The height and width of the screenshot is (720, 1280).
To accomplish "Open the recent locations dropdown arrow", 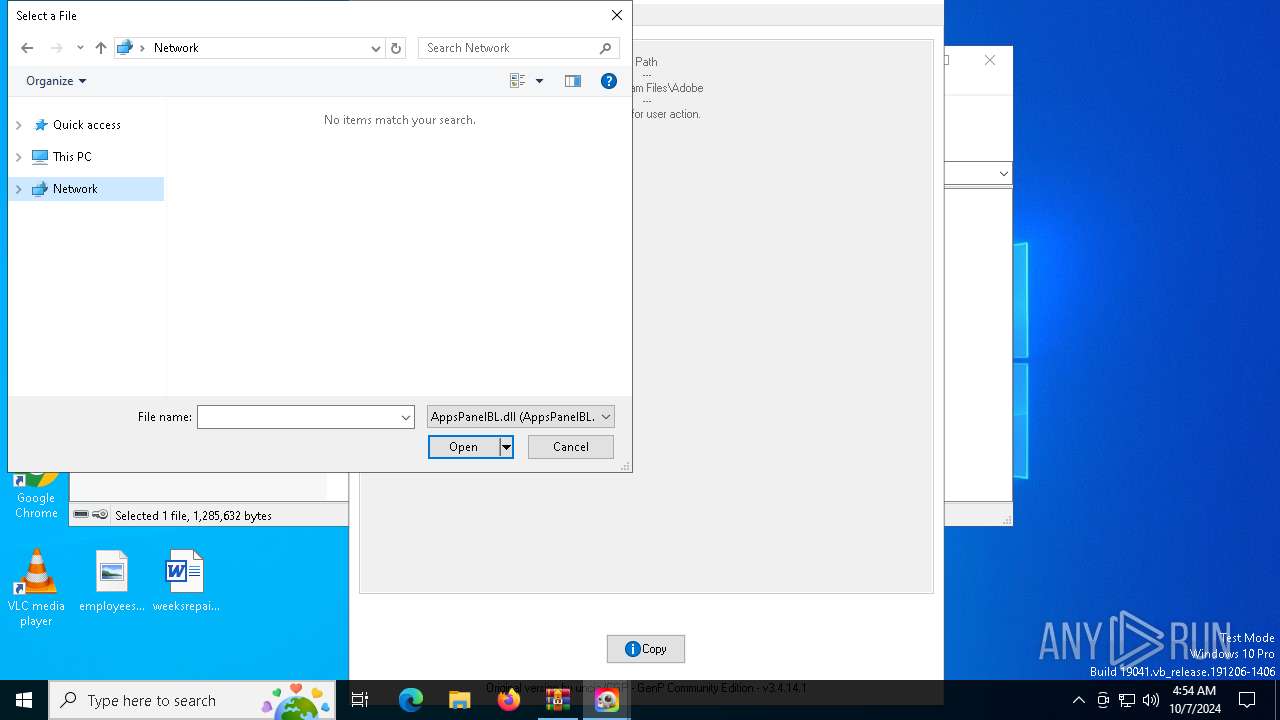I will coord(80,48).
